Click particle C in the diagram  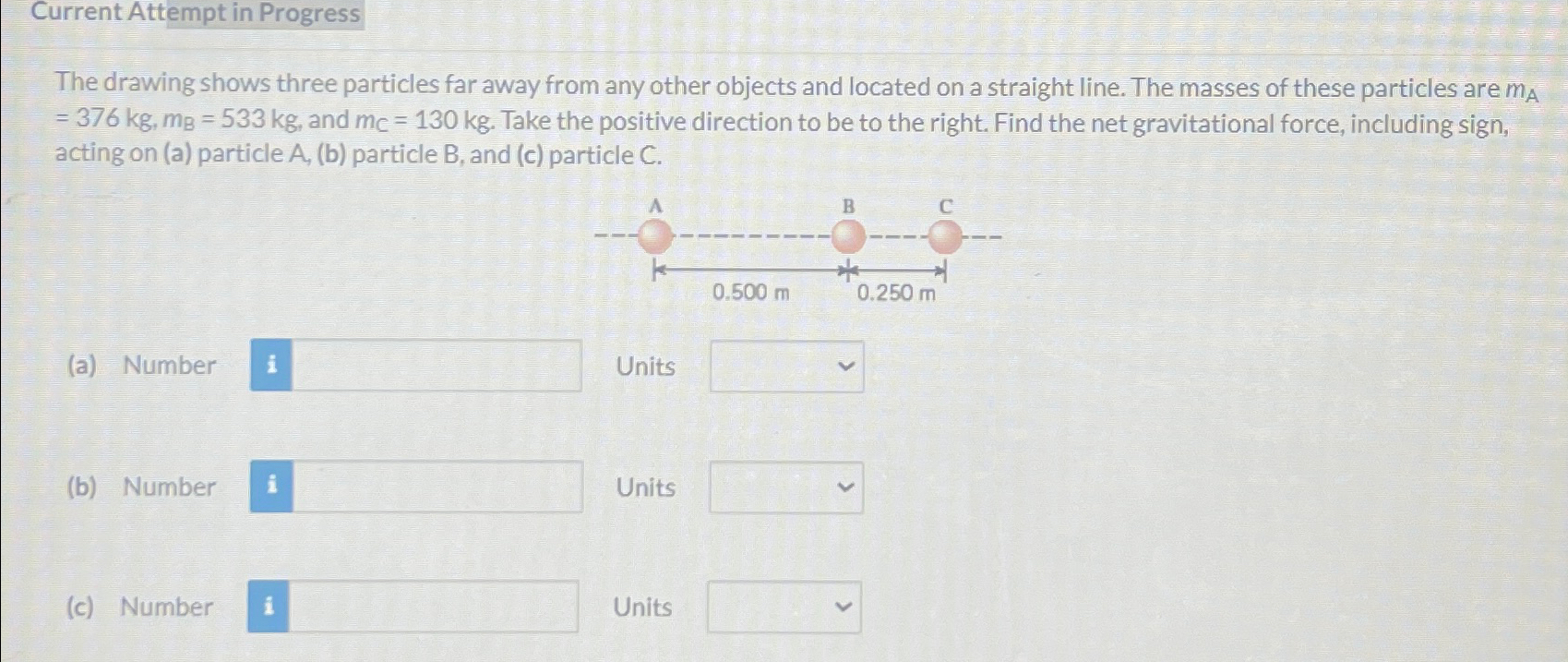(944, 237)
